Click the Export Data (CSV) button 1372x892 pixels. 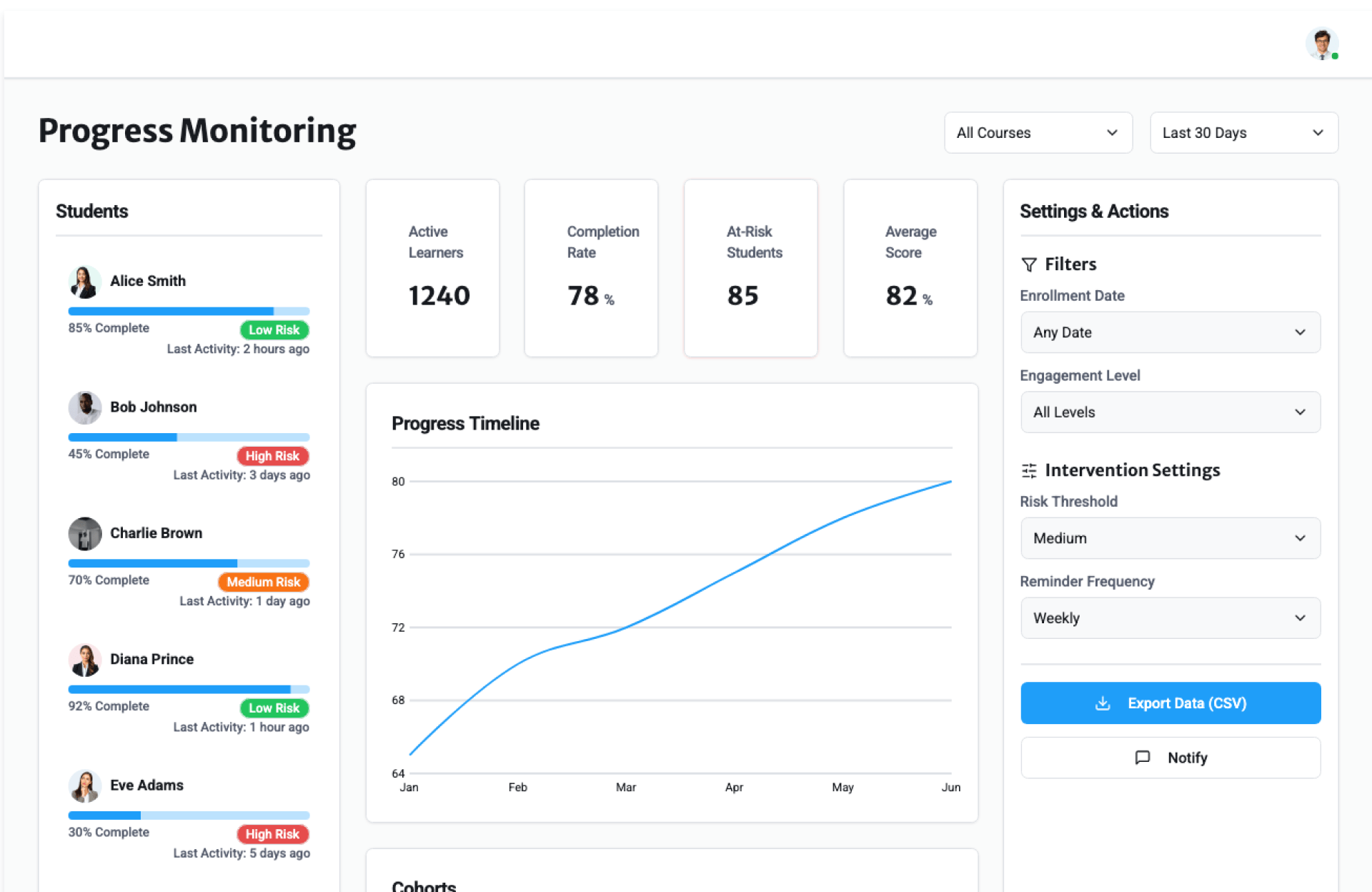point(1170,703)
